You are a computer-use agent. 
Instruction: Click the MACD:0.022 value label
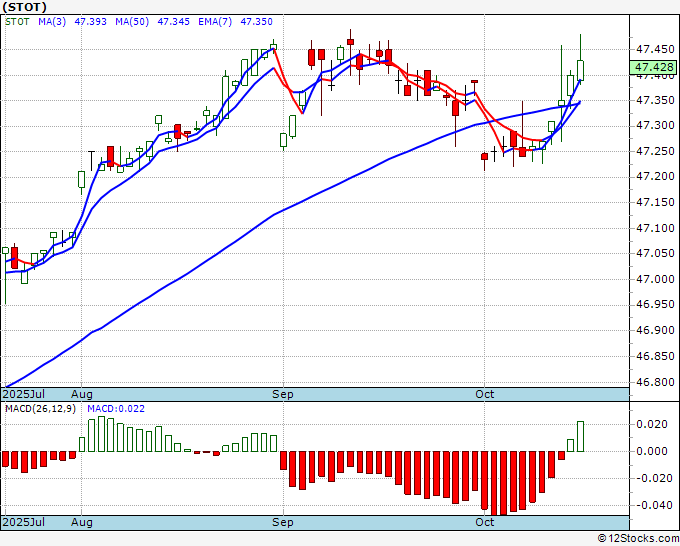click(x=116, y=409)
